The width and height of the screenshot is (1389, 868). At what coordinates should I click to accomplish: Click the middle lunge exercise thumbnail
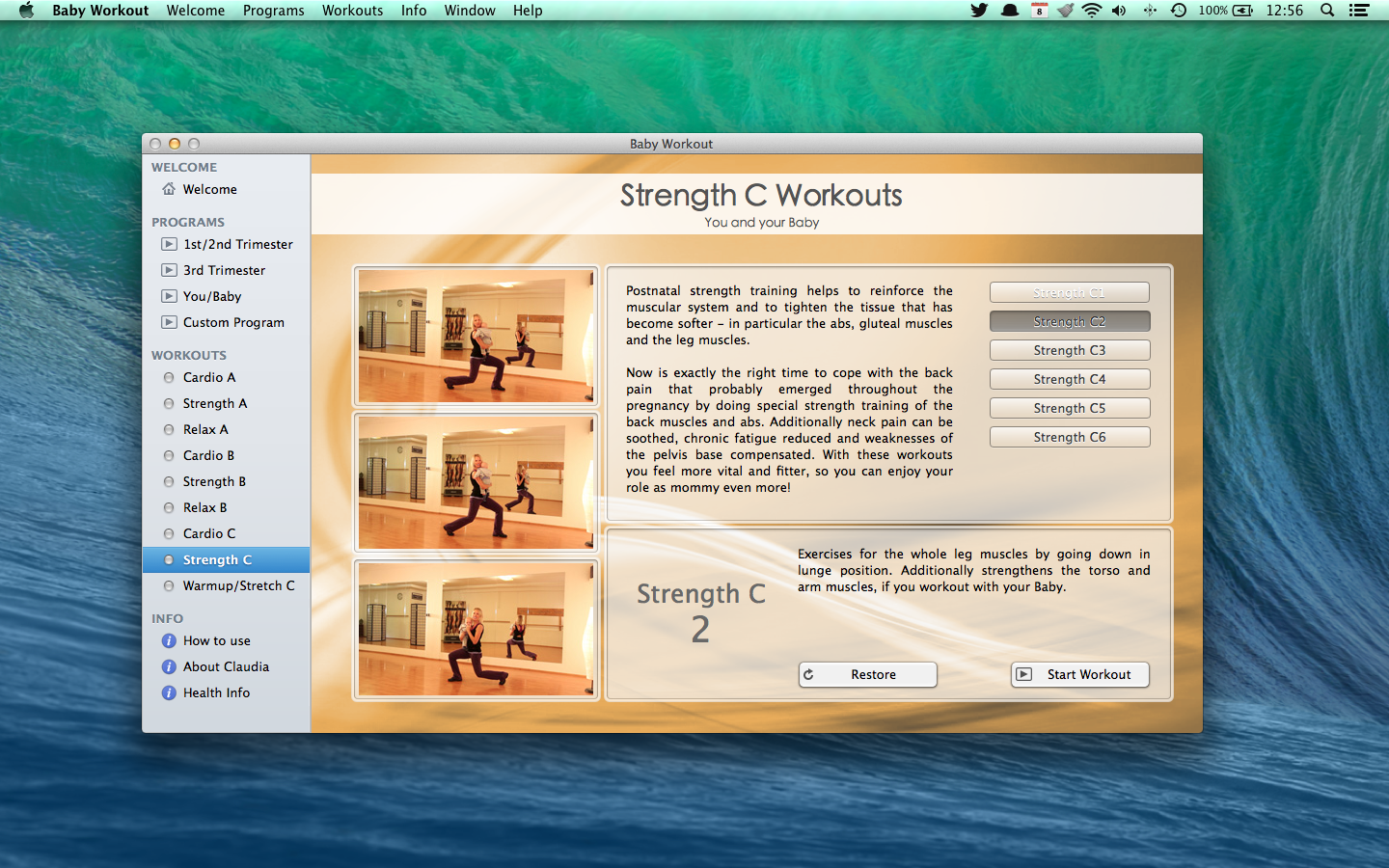[x=476, y=482]
